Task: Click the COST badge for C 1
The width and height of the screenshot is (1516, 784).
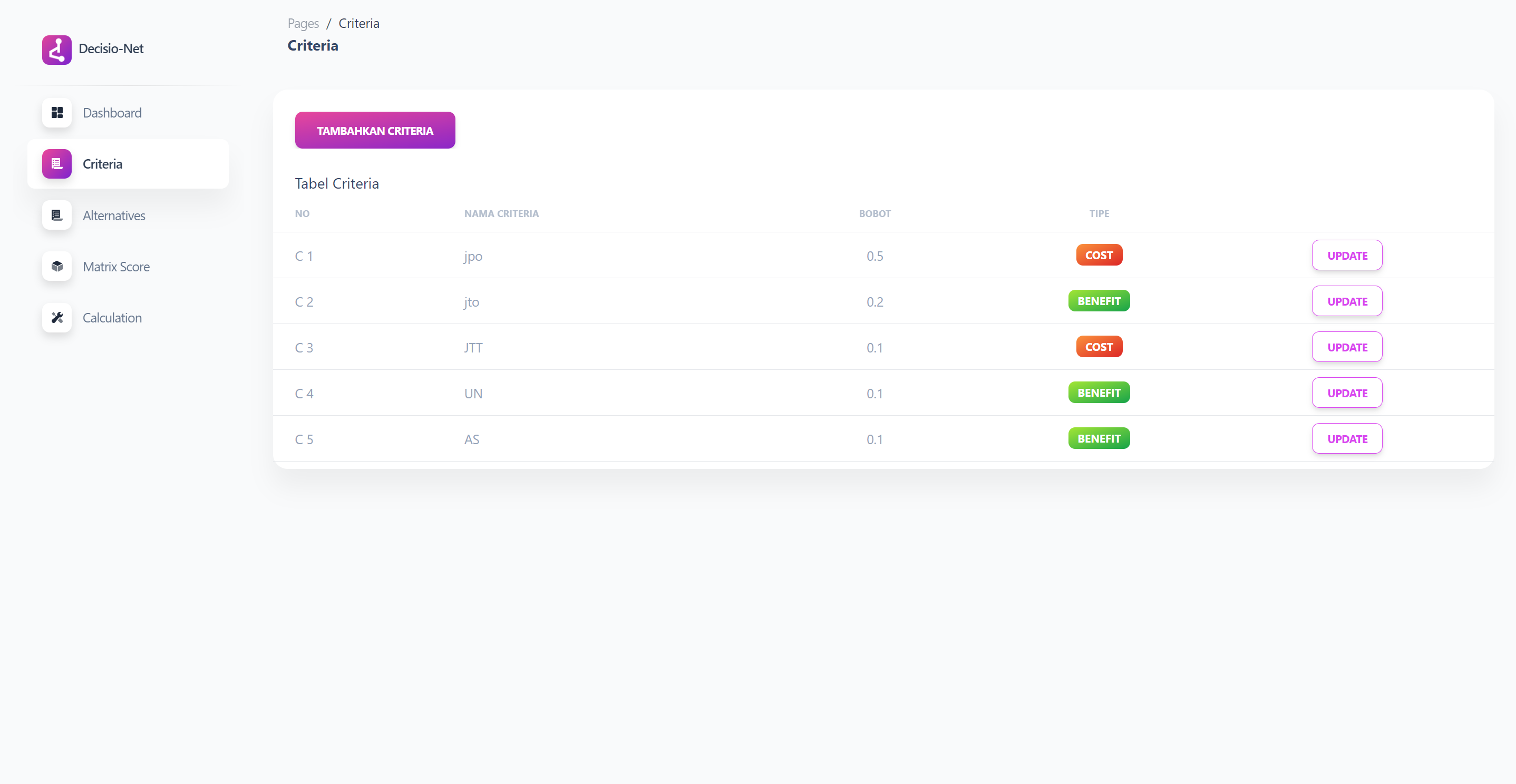Action: pos(1099,255)
